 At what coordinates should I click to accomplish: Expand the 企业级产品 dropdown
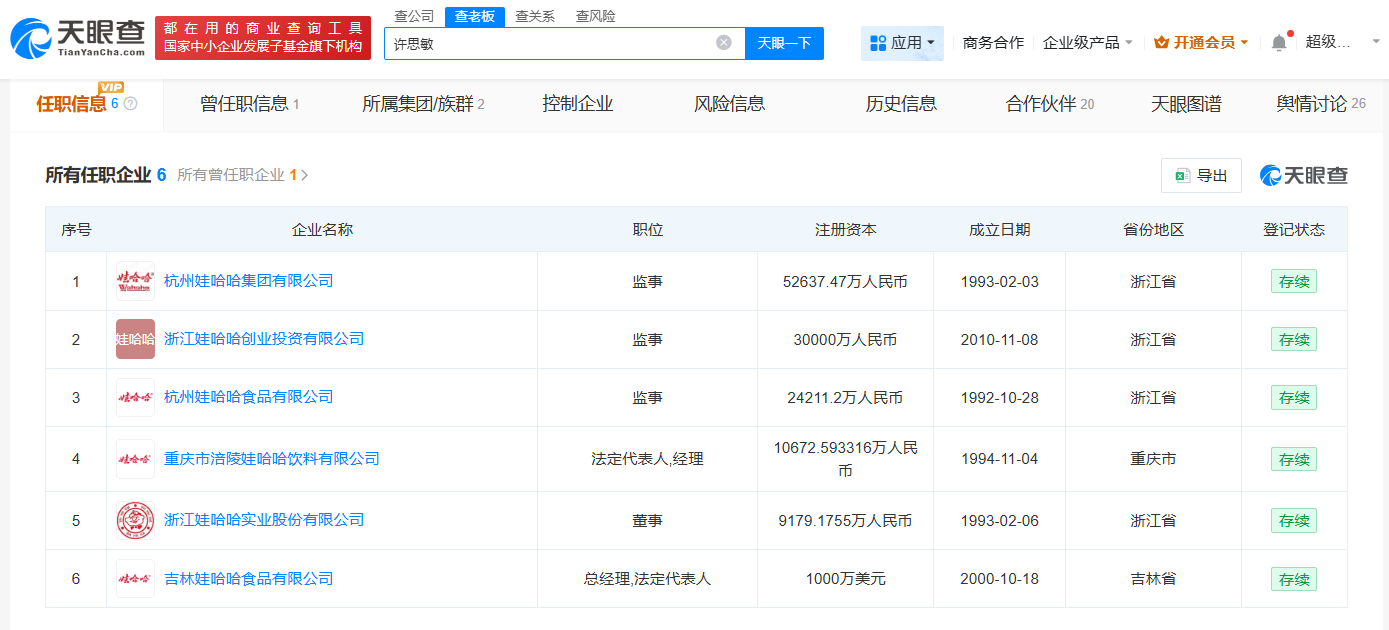[1088, 43]
